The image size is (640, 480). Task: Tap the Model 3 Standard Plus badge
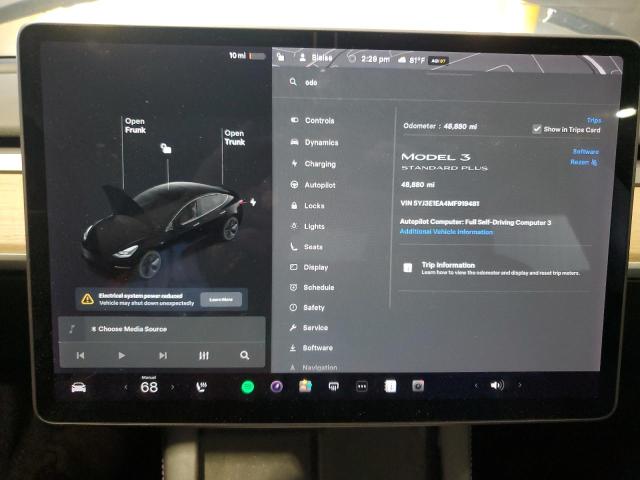444,161
